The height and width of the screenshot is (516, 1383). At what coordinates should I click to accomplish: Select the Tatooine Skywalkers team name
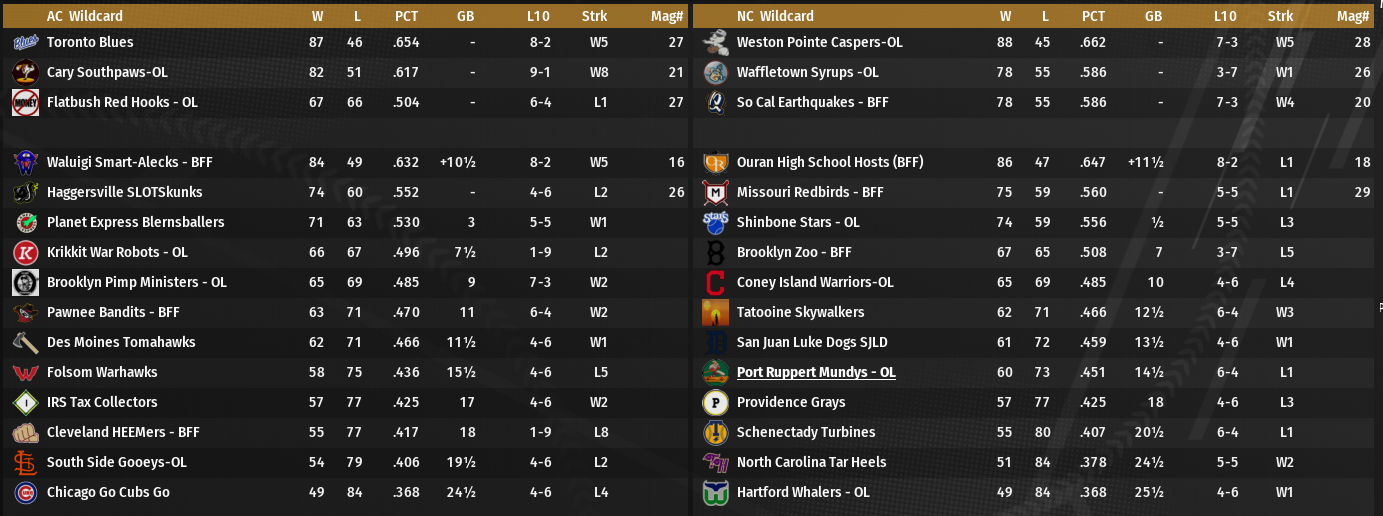click(800, 312)
